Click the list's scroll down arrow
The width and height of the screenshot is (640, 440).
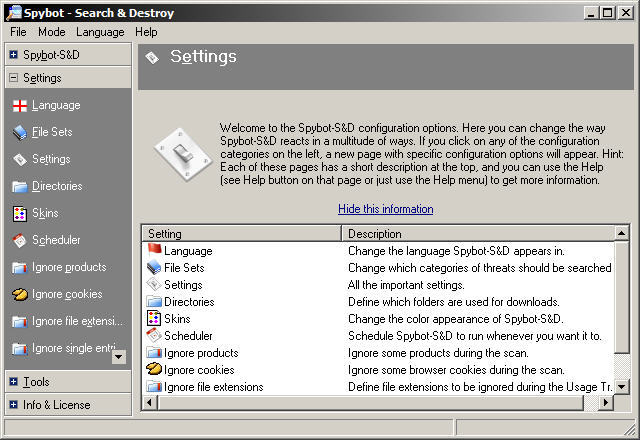click(x=622, y=387)
